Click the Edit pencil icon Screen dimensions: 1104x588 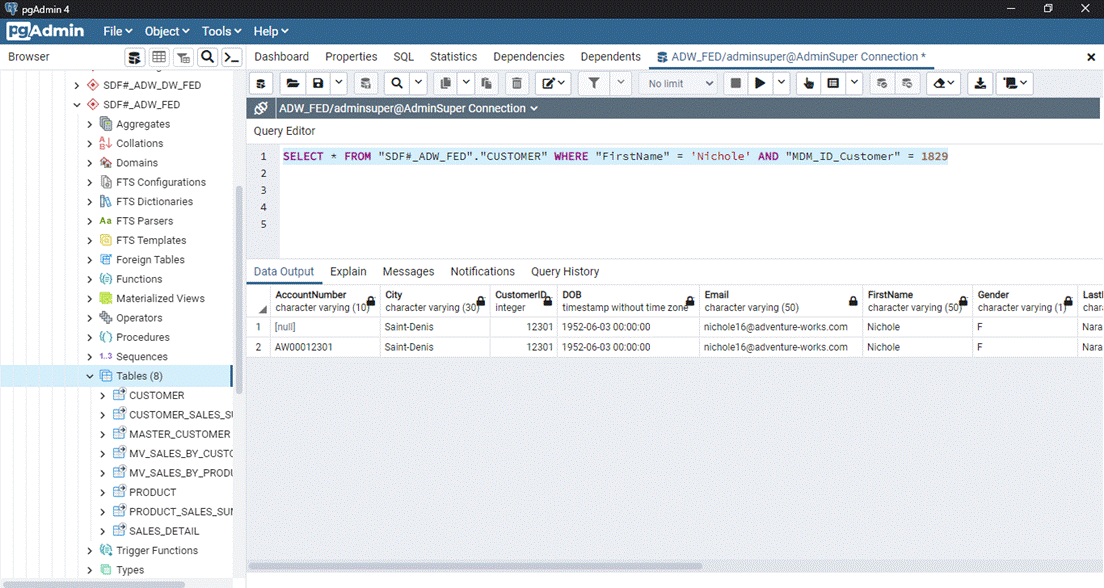(x=553, y=84)
